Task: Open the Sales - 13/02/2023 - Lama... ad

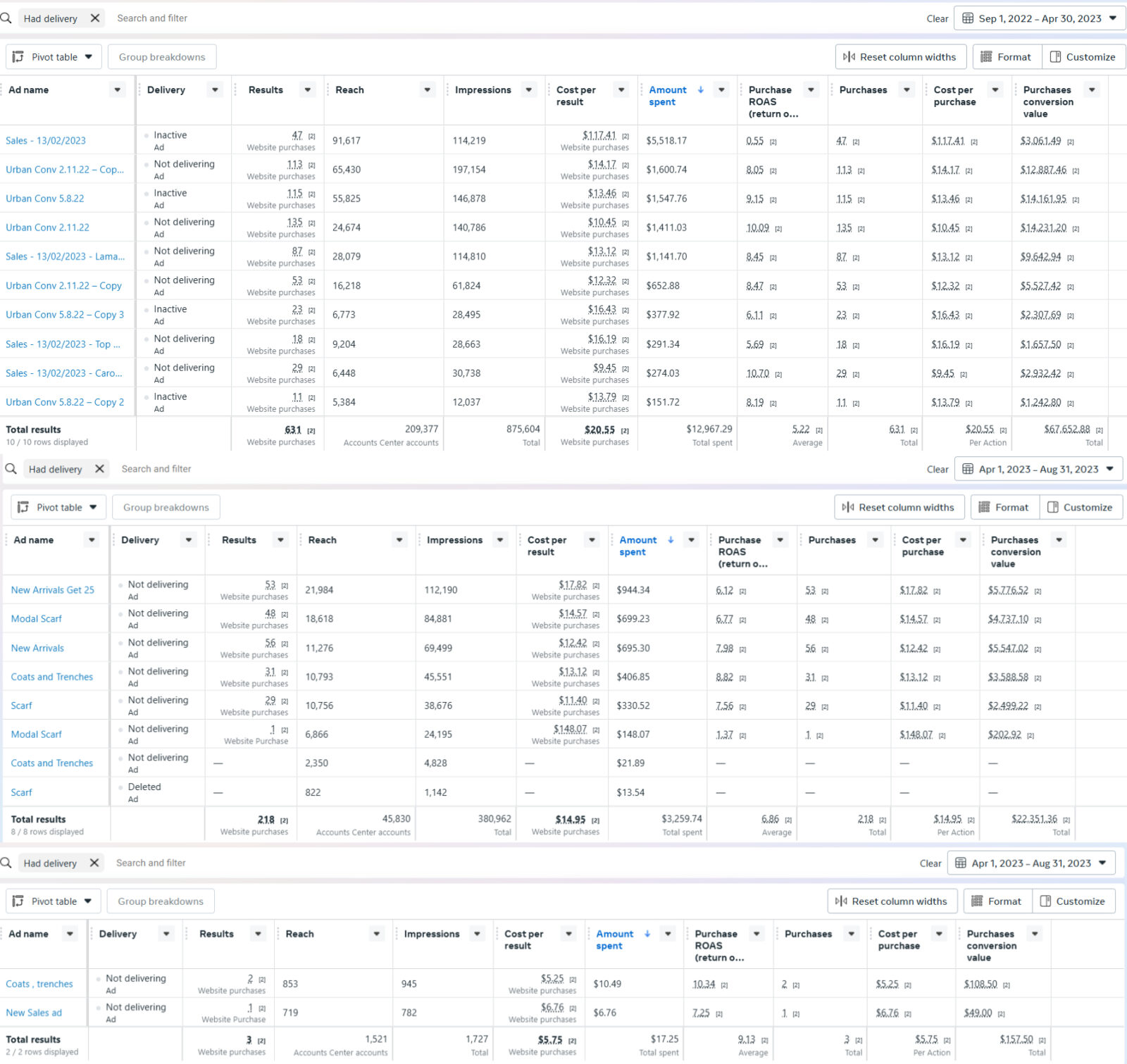Action: tap(66, 256)
